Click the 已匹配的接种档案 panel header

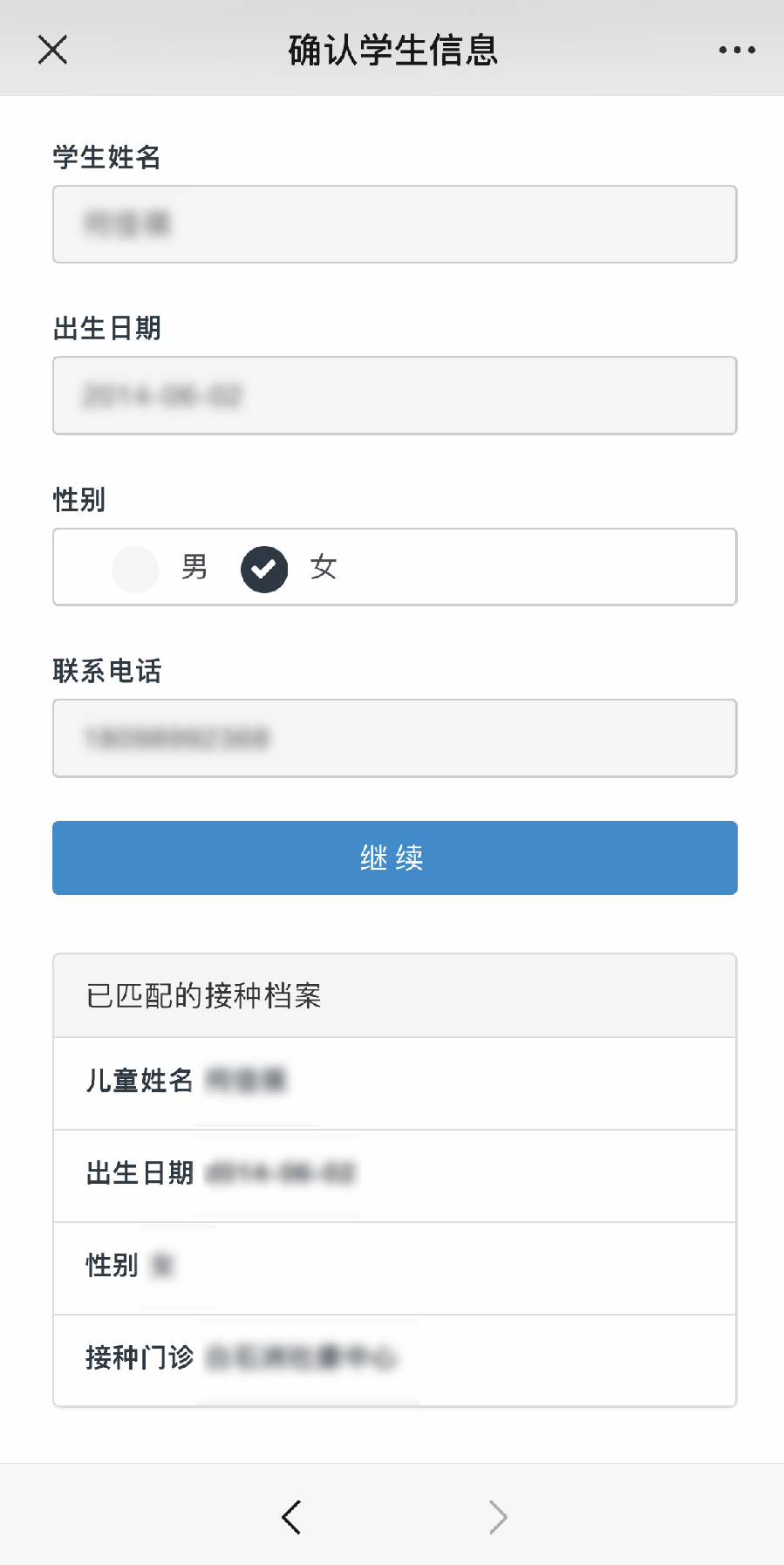point(395,995)
